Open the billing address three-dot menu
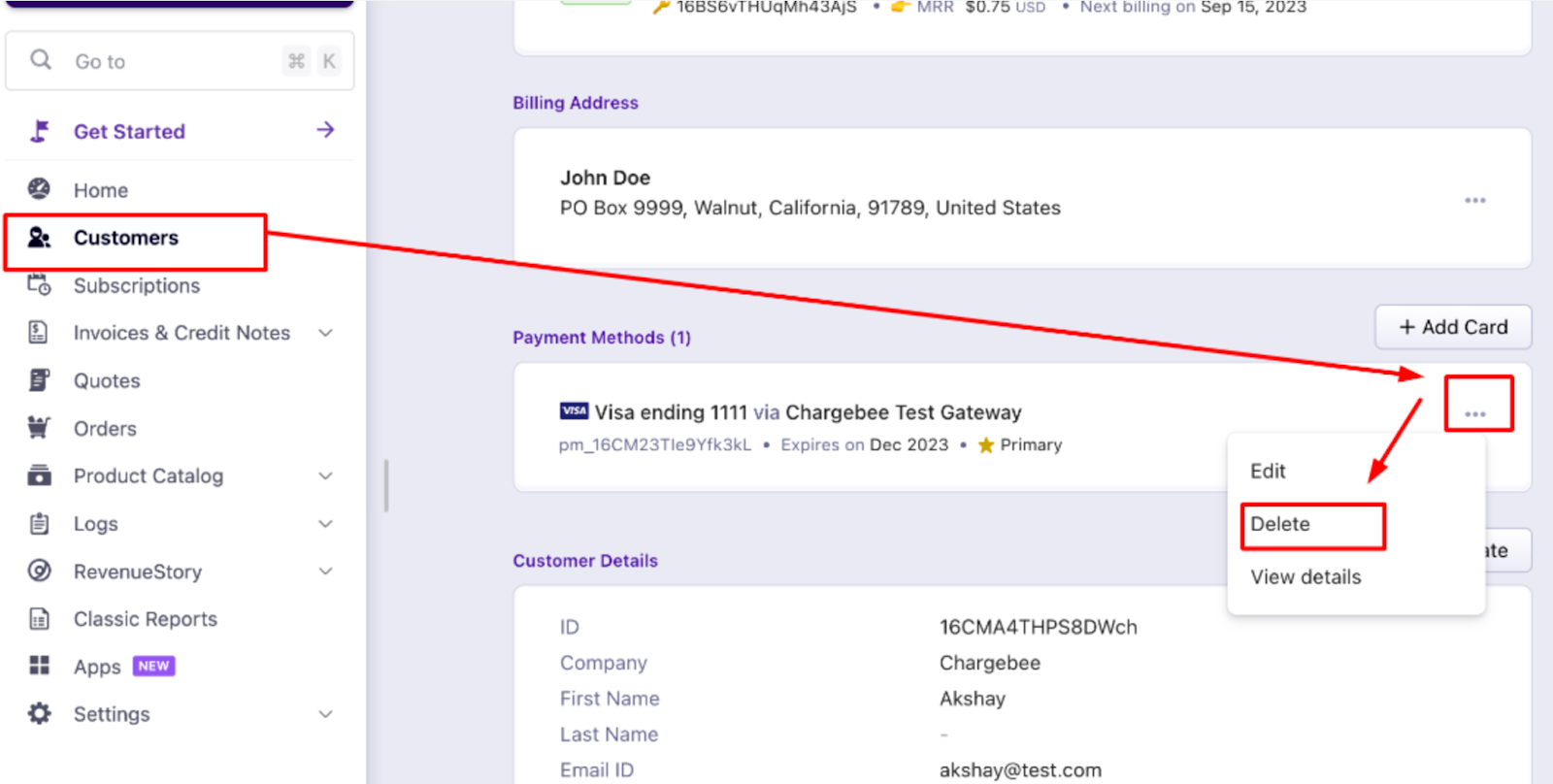The width and height of the screenshot is (1553, 784). (x=1475, y=200)
